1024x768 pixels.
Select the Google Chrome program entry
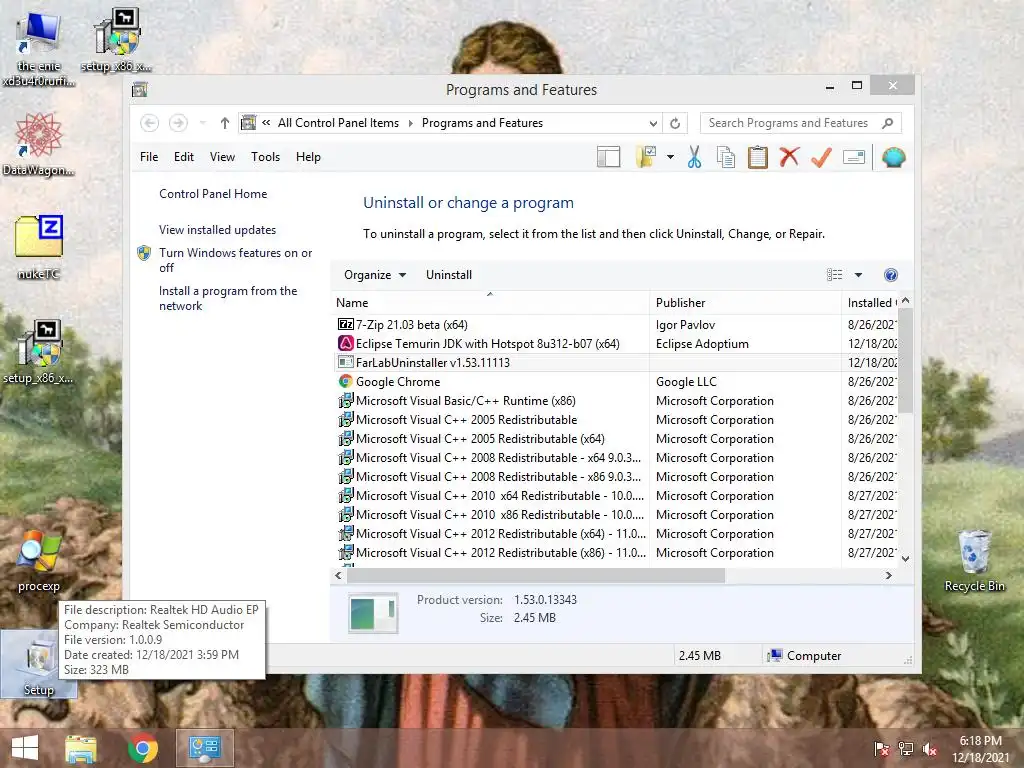coord(614,381)
